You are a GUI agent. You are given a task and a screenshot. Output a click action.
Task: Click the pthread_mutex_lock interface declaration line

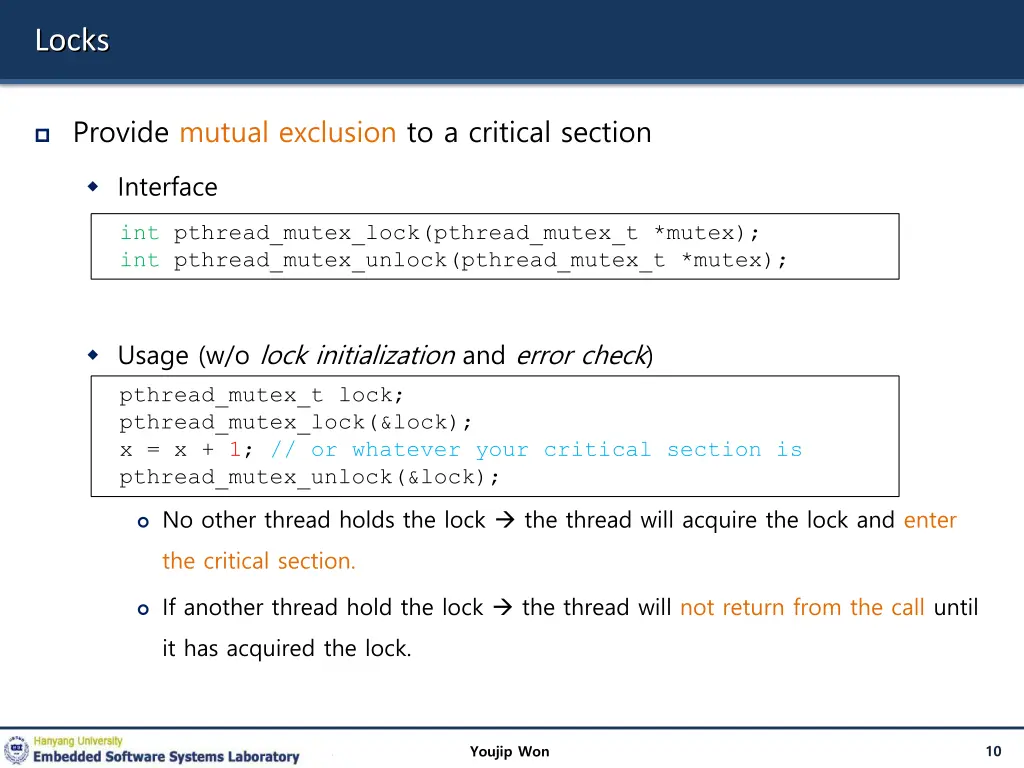tap(440, 233)
